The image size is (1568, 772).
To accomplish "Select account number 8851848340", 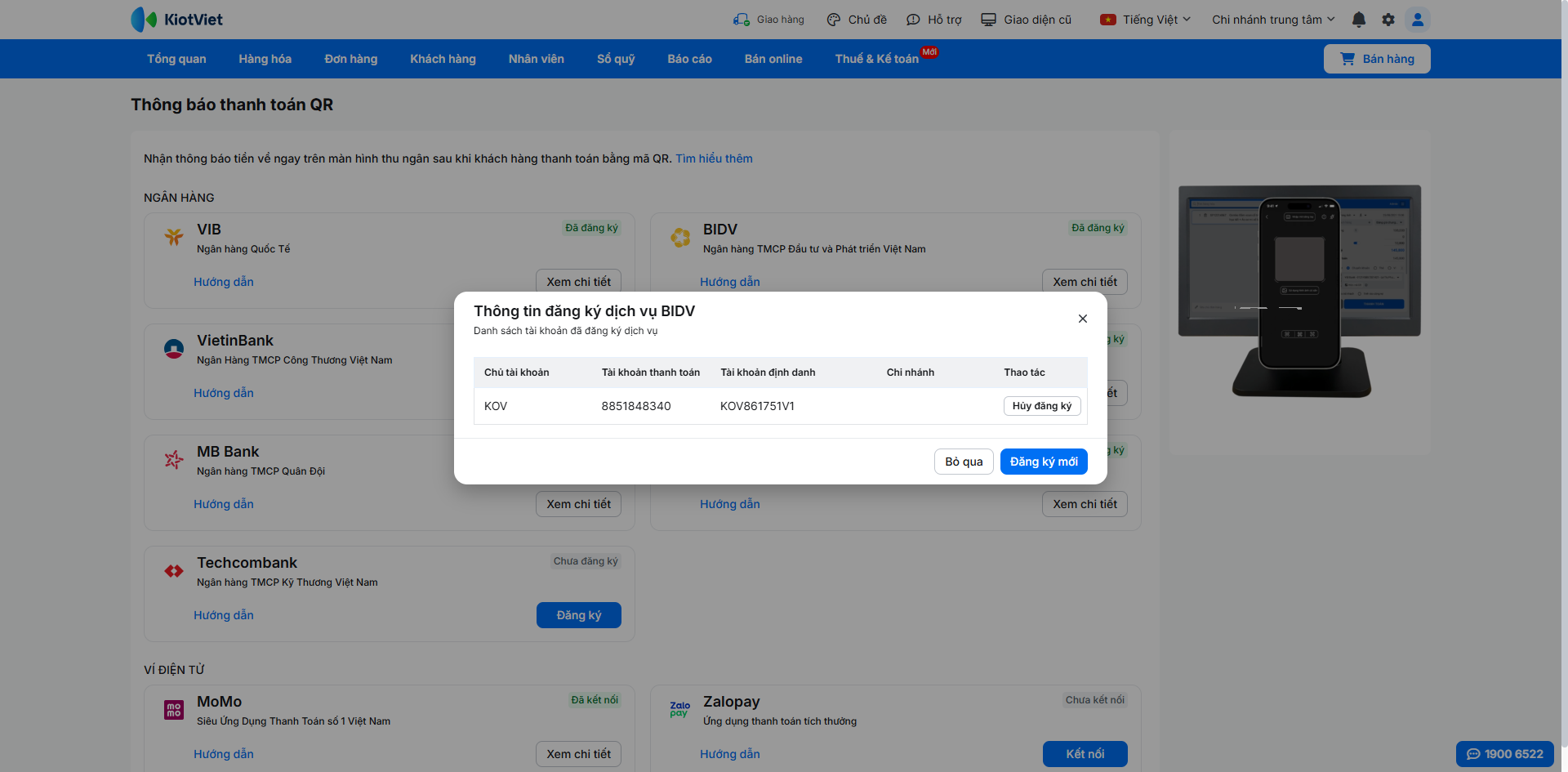I will pyautogui.click(x=636, y=406).
